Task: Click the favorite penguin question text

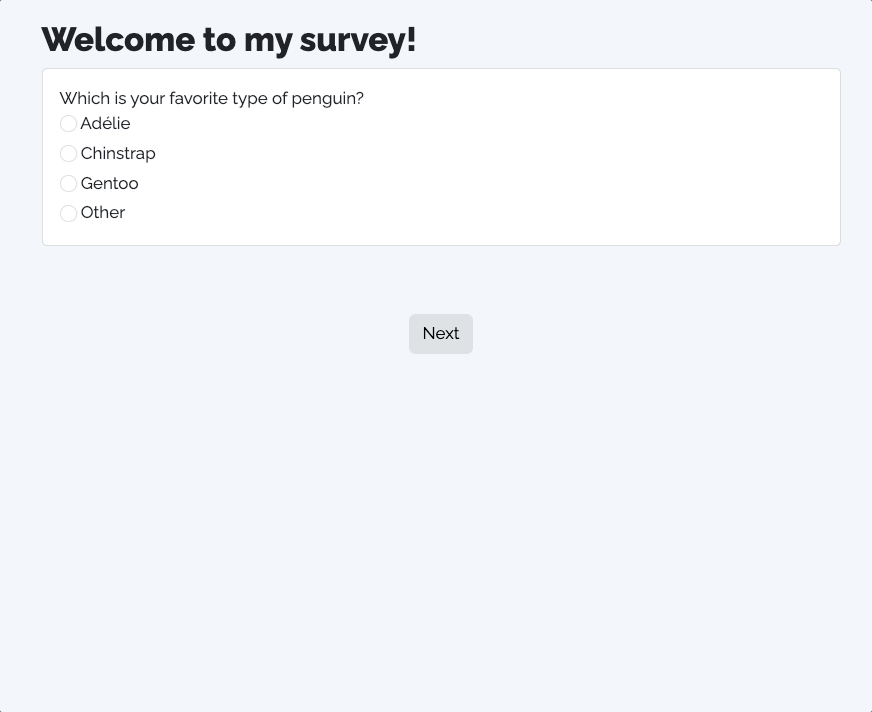Action: [211, 98]
